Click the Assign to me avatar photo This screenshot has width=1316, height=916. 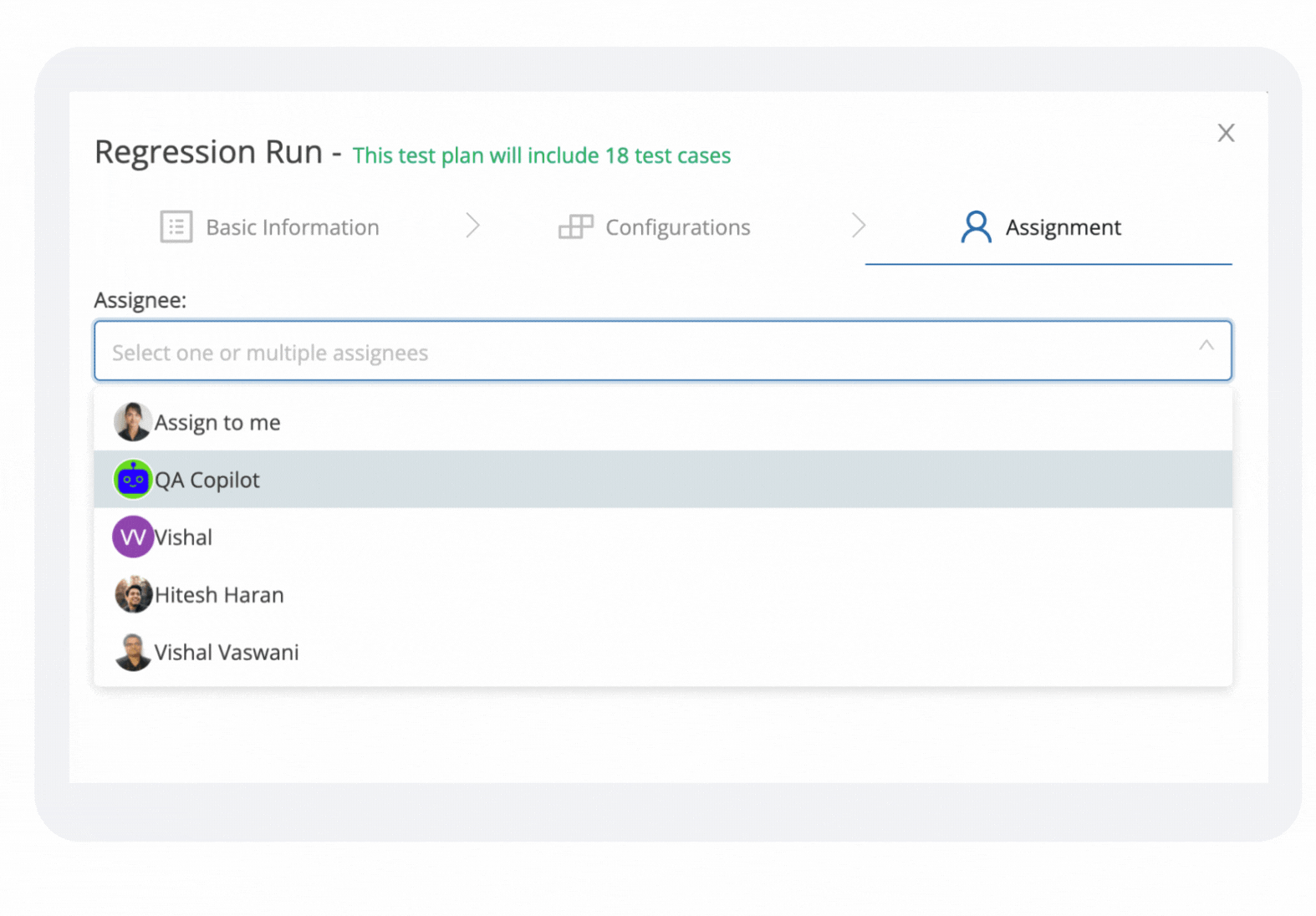click(133, 421)
